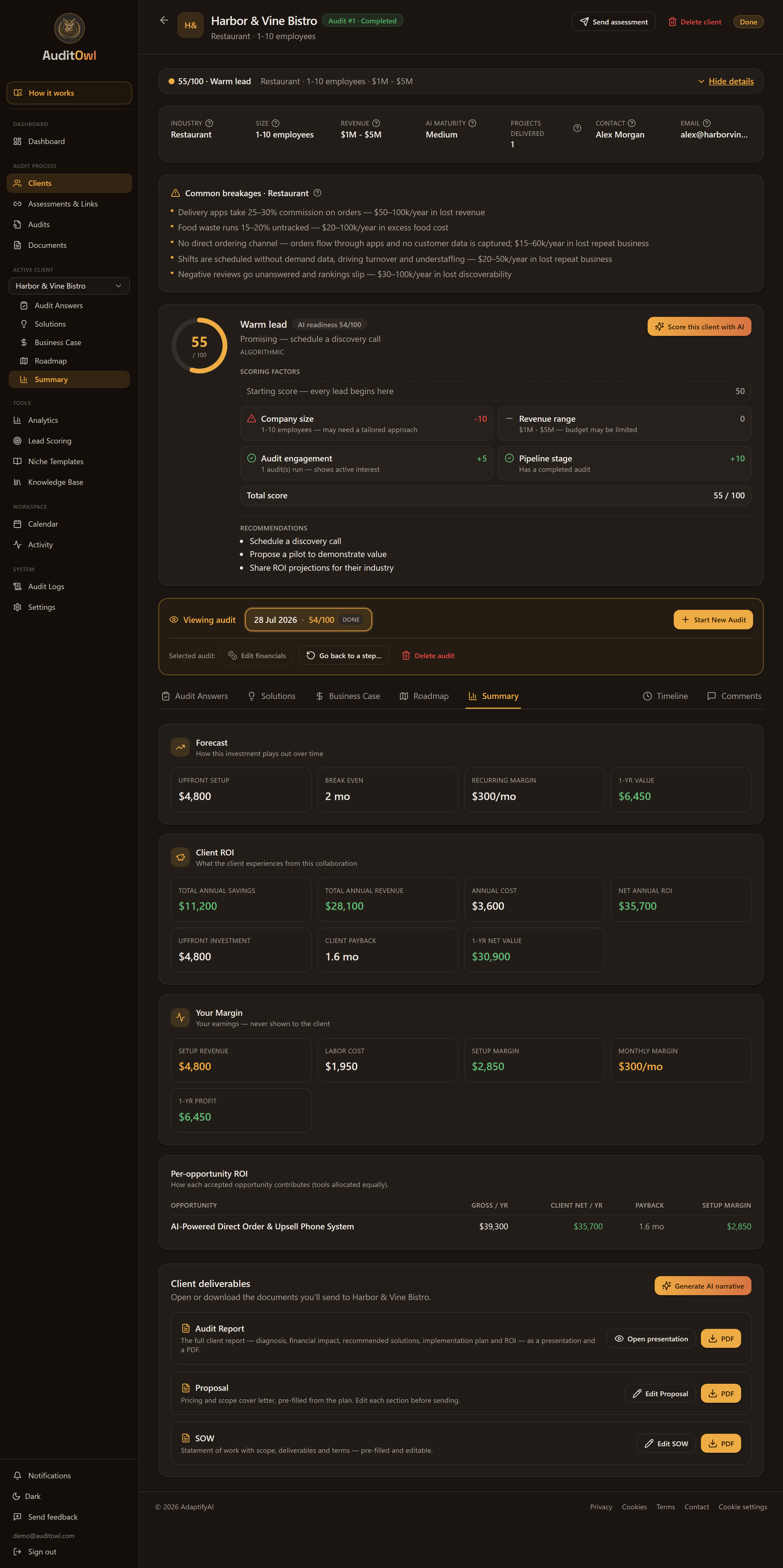Open Dashboard from the sidebar

click(69, 141)
